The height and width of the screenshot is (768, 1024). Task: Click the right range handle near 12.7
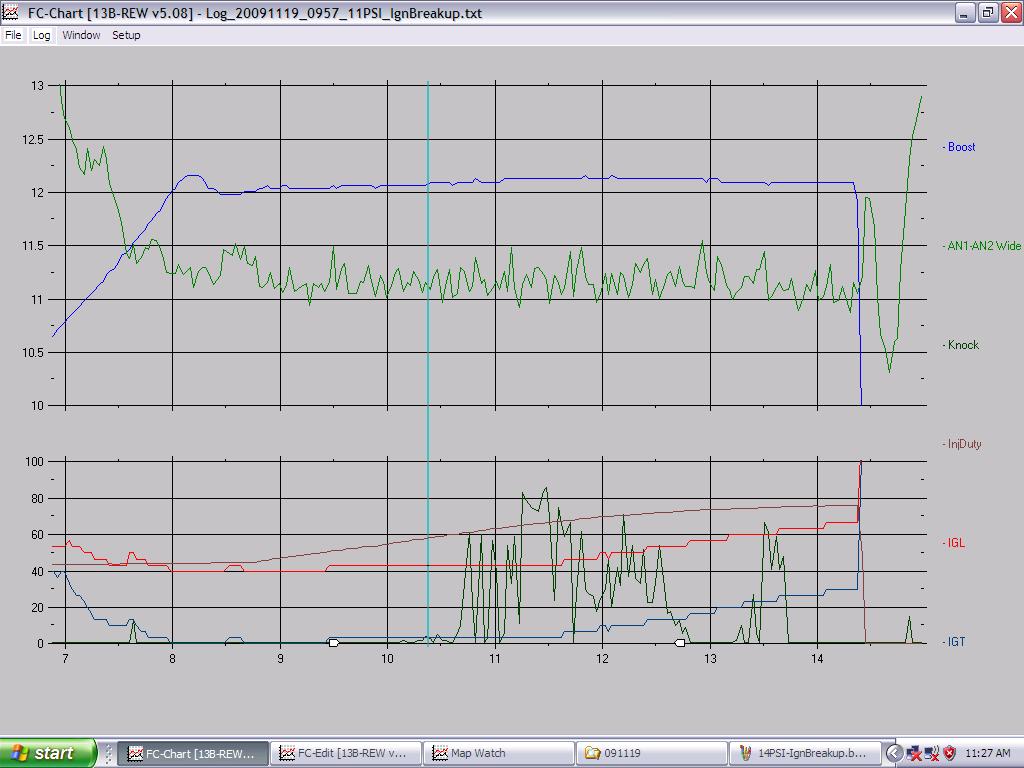click(x=680, y=643)
